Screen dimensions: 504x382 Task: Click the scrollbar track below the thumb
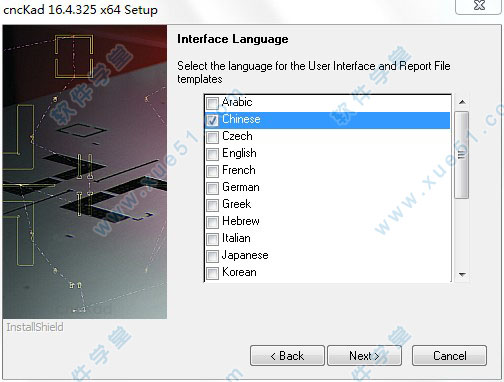pos(462,233)
